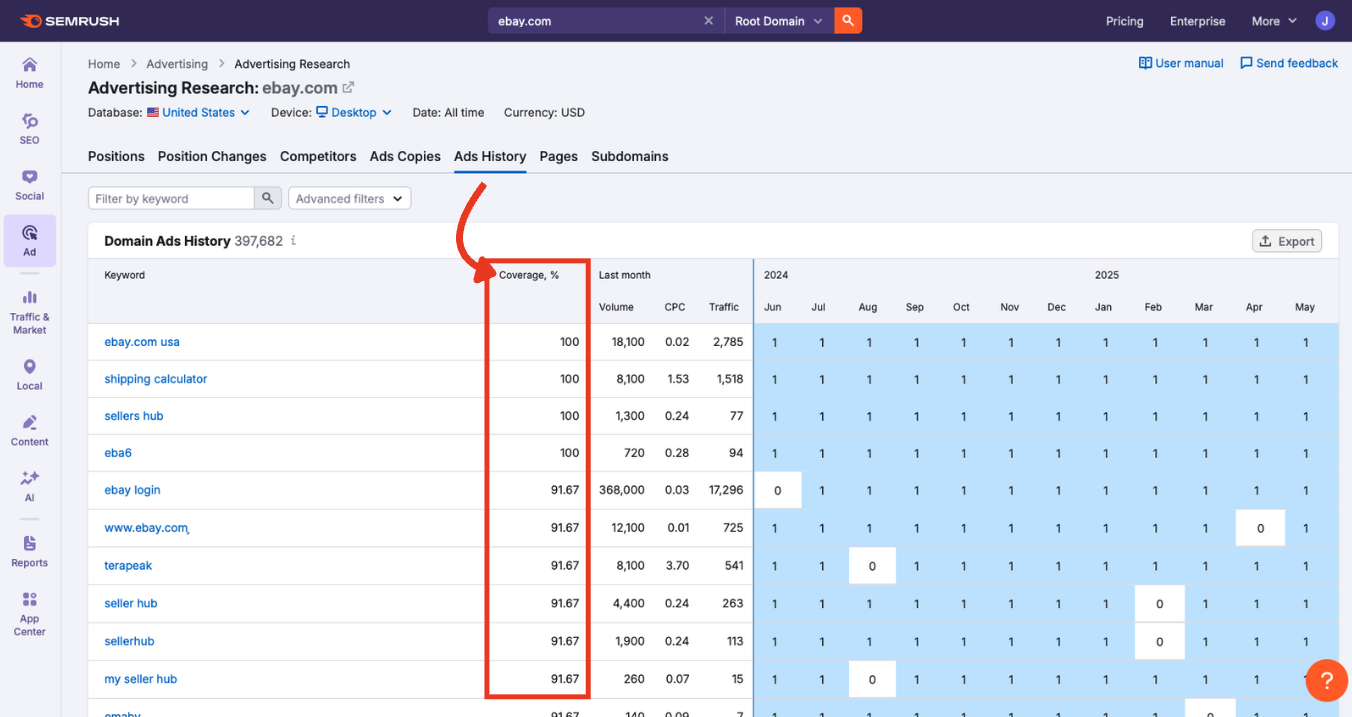Export the Domain Ads History data
Image resolution: width=1352 pixels, height=717 pixels.
tap(1287, 240)
